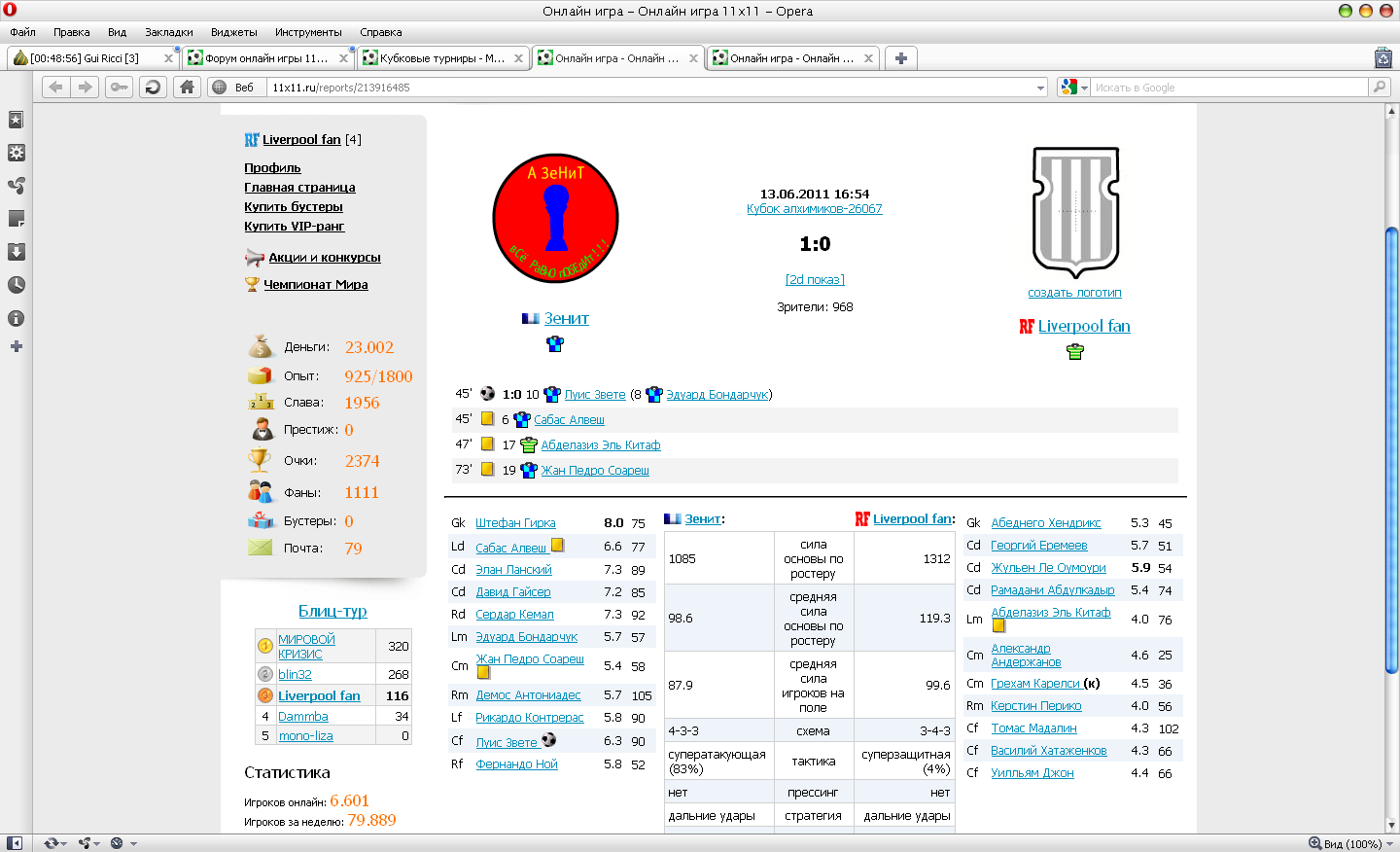Open the Закладки menu

coord(168,32)
